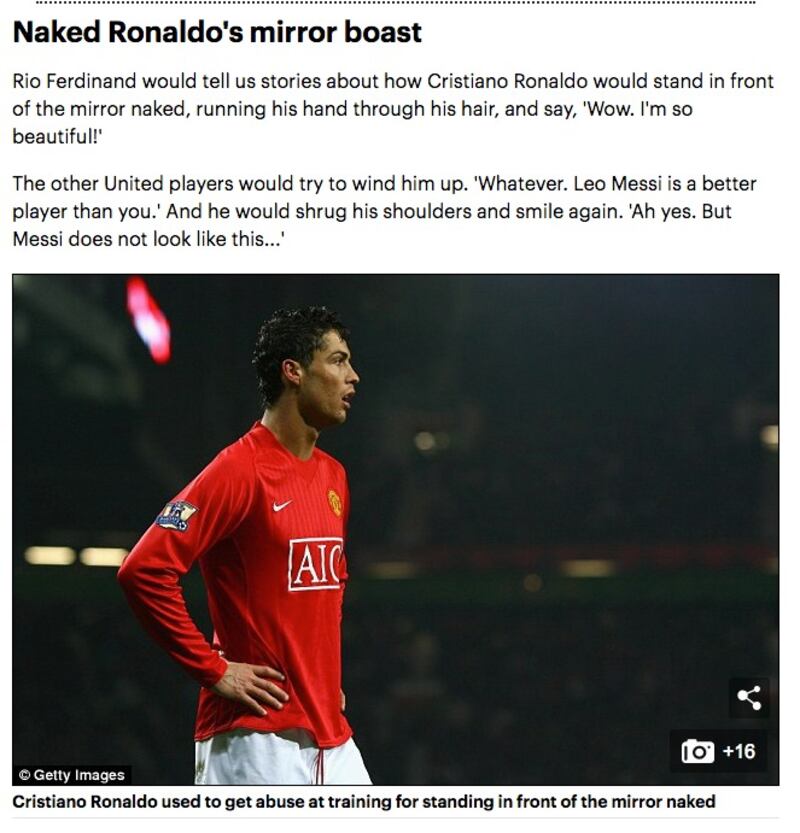
Task: Click the photo caption about training abuse
Action: [x=364, y=801]
